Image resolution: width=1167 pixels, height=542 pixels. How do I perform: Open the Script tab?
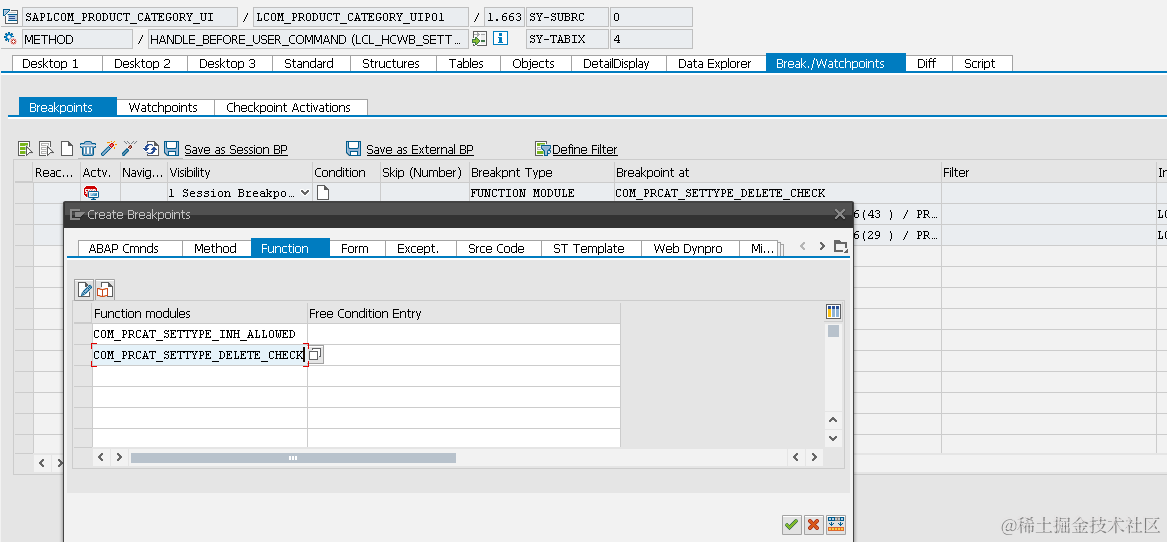pos(979,63)
